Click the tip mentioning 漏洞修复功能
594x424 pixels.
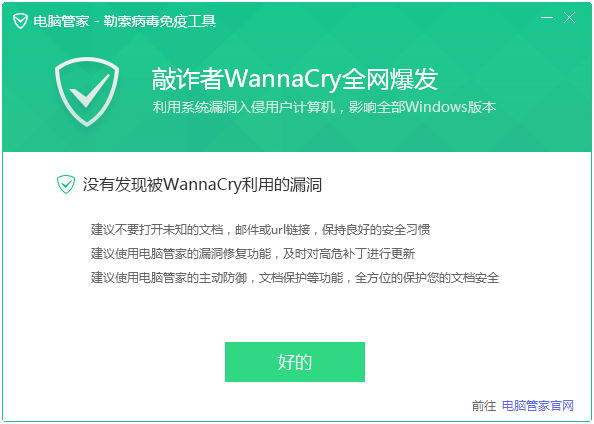[x=253, y=253]
